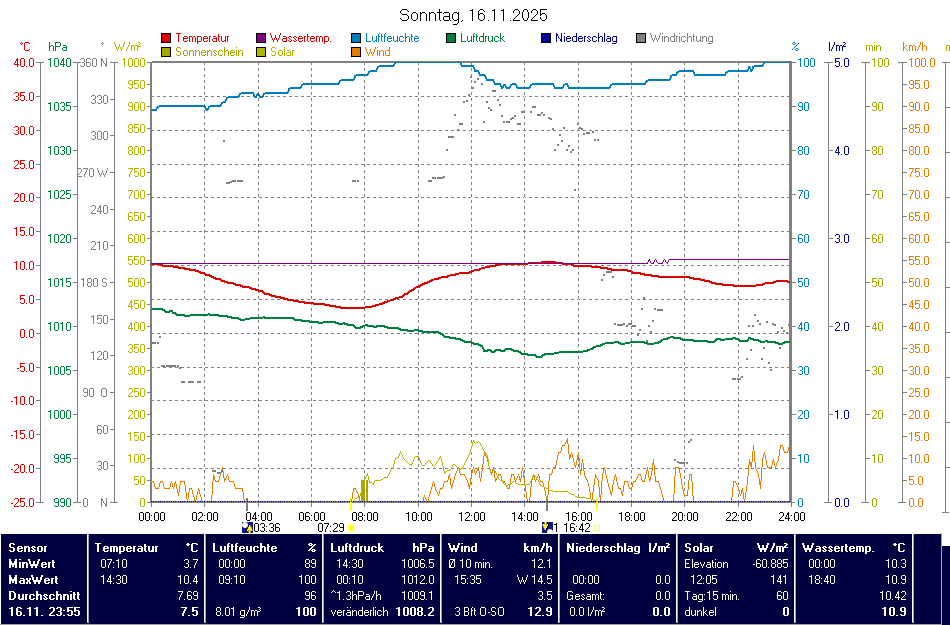Click the blue Luftfeuchte legend square
This screenshot has height=625, width=950.
click(356, 39)
